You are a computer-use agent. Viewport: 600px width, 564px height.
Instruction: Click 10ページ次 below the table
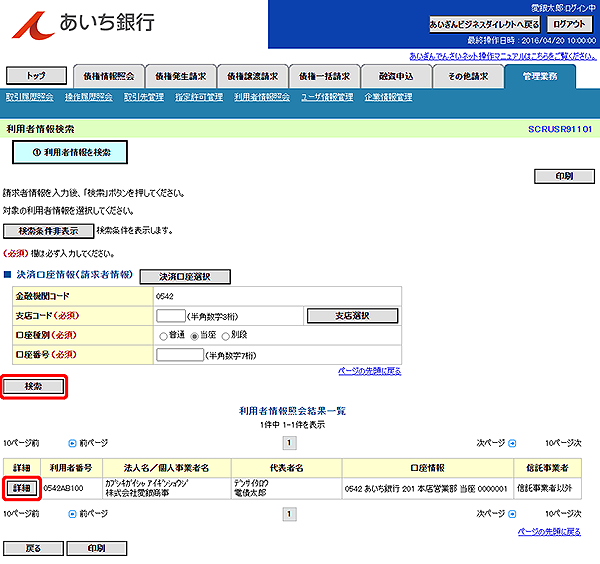(x=563, y=514)
